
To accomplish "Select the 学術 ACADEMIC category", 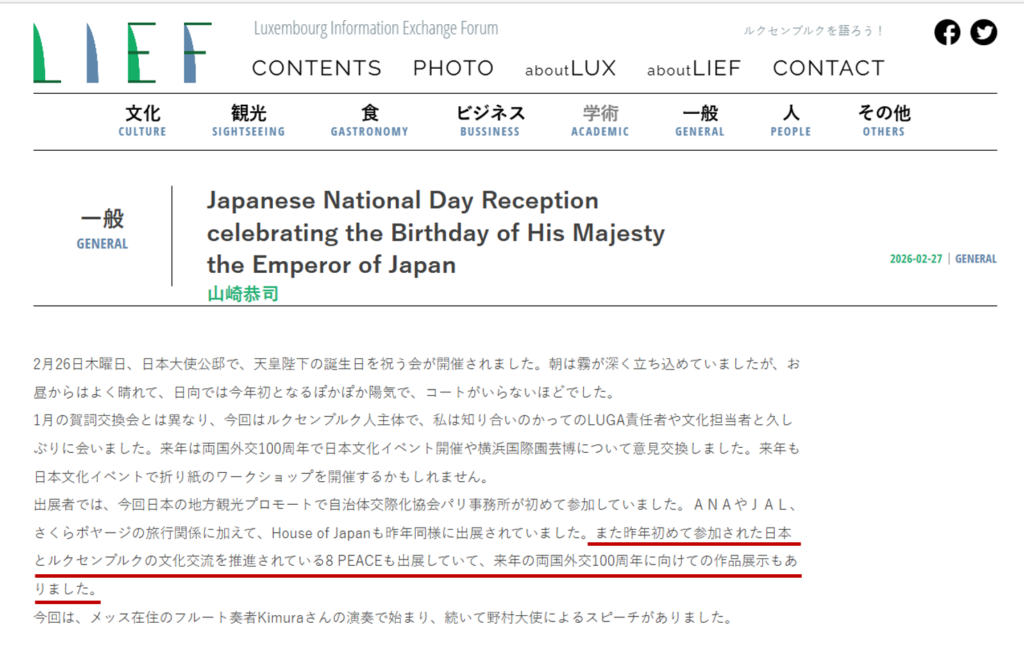I will [x=600, y=121].
